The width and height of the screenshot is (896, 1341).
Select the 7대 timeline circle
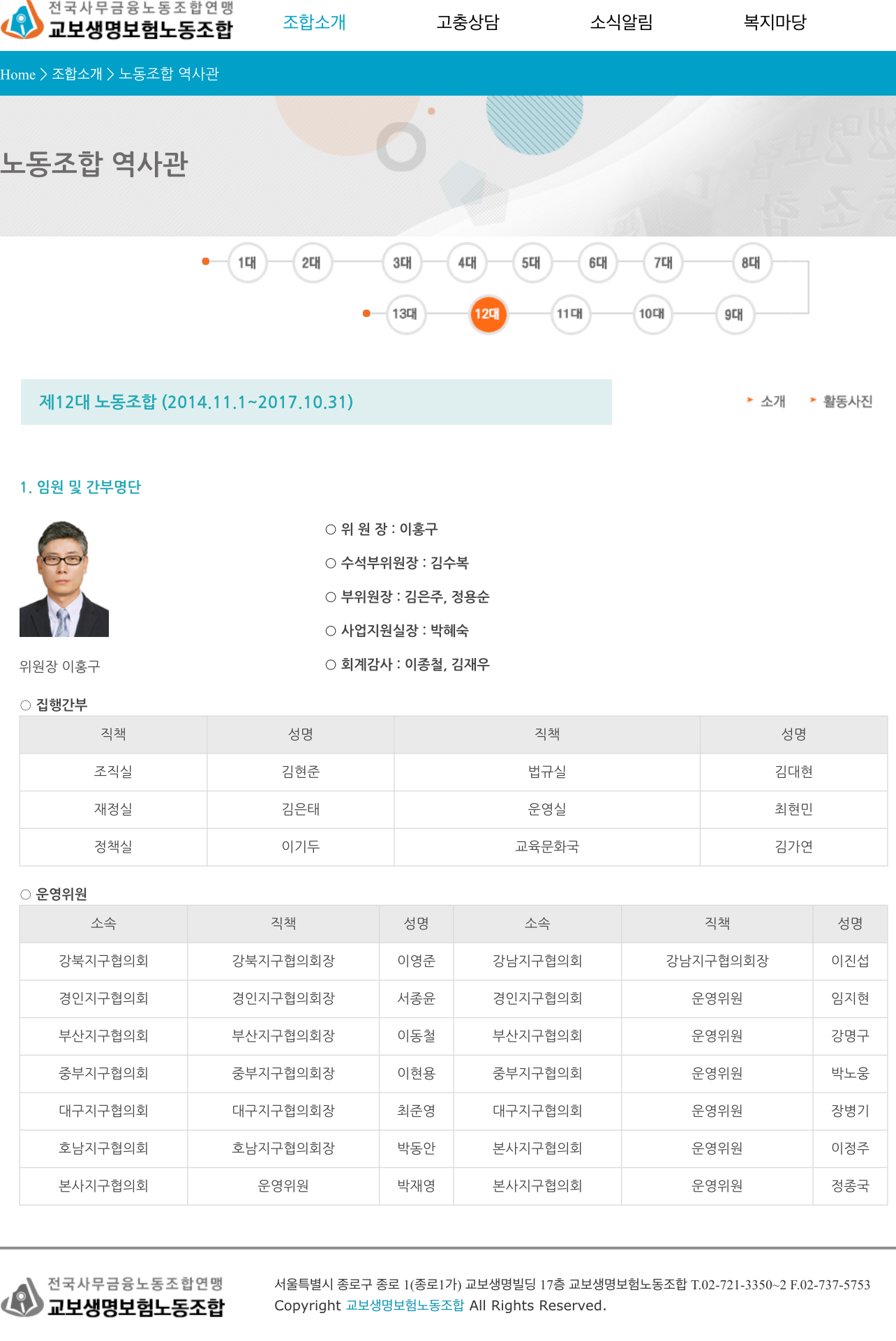pos(663,262)
